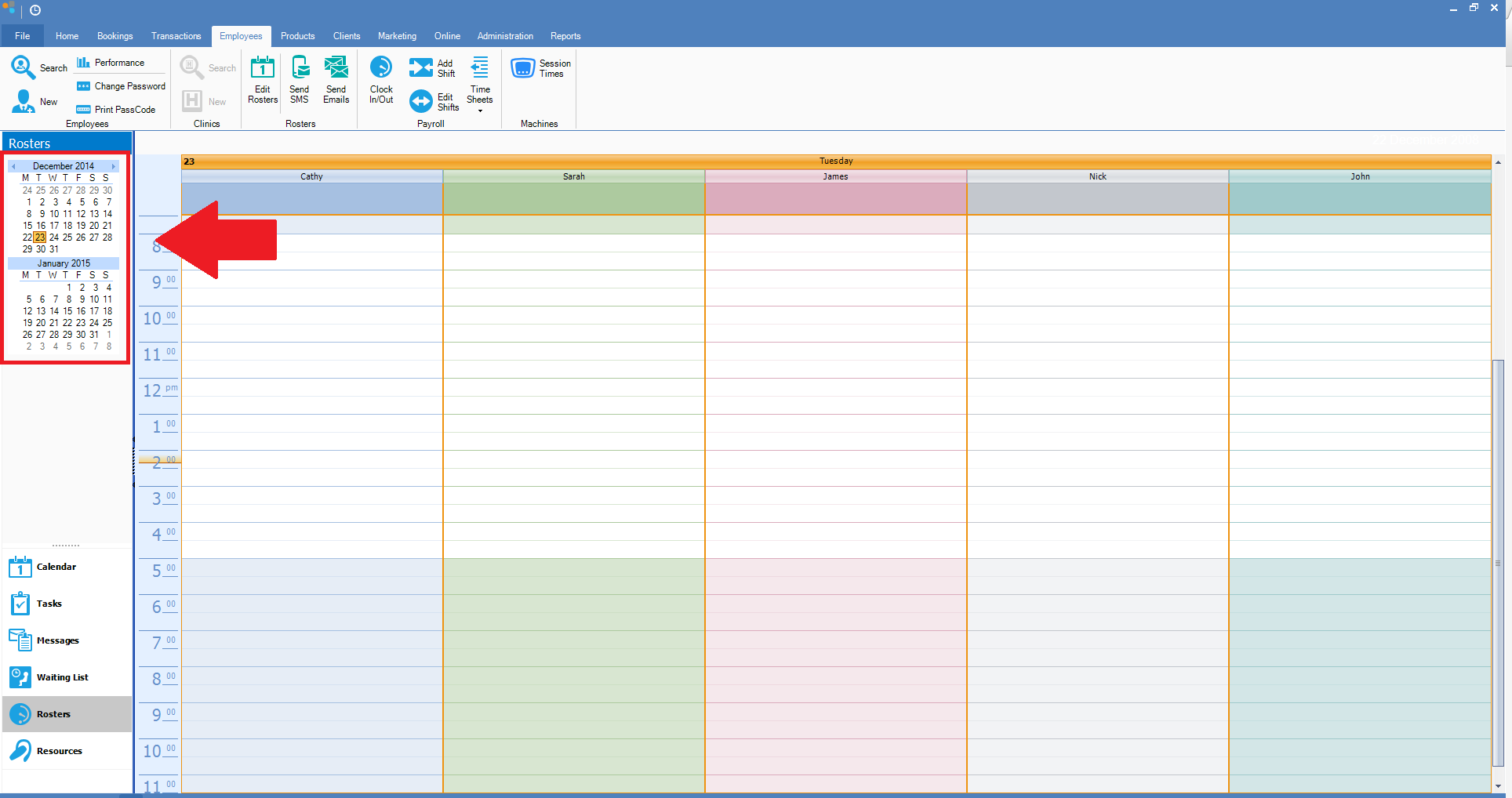Open Clock In/Out
Image resolution: width=1512 pixels, height=798 pixels.
(x=381, y=79)
